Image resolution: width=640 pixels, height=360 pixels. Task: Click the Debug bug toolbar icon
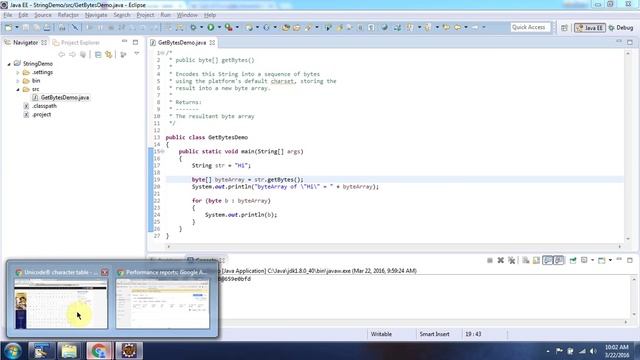pos(193,27)
